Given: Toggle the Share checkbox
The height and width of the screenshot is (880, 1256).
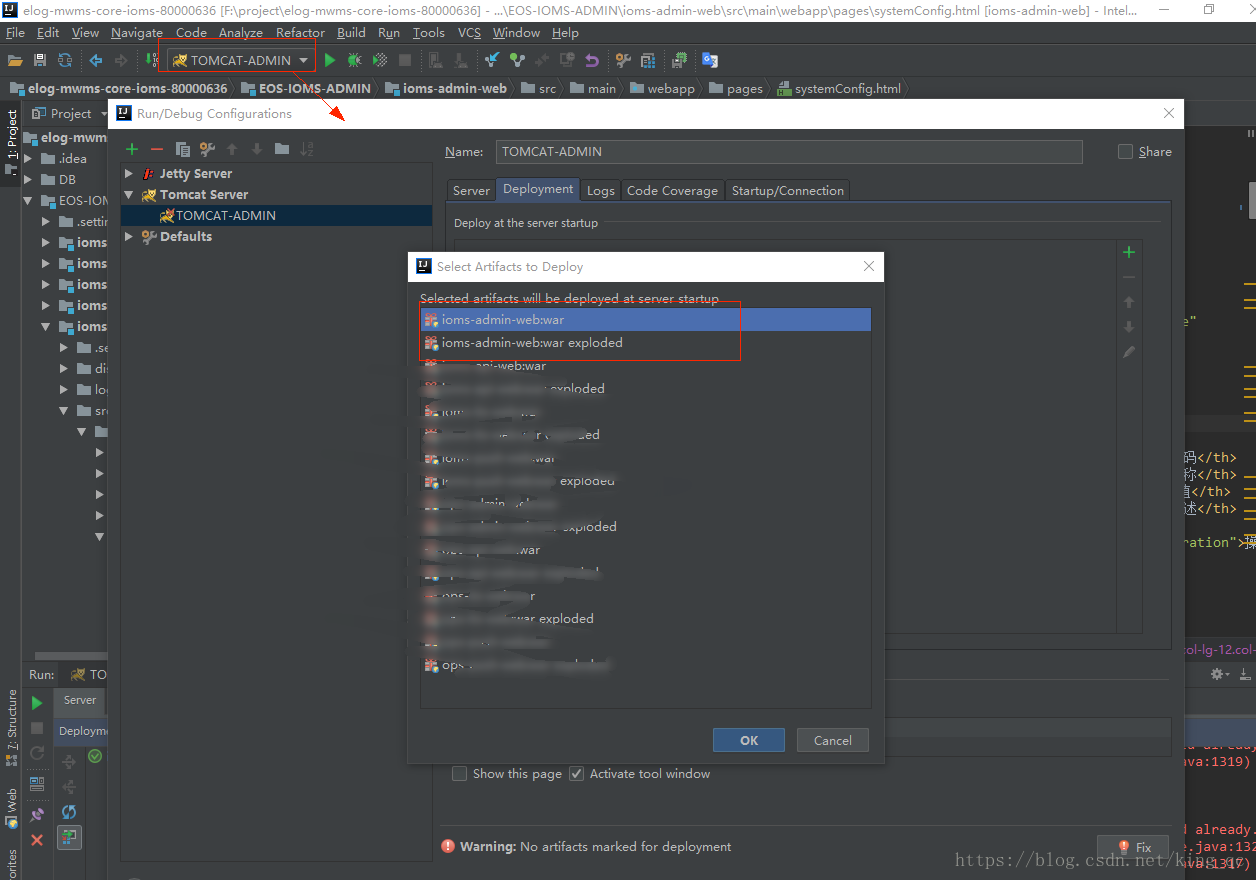Looking at the screenshot, I should click(x=1126, y=152).
